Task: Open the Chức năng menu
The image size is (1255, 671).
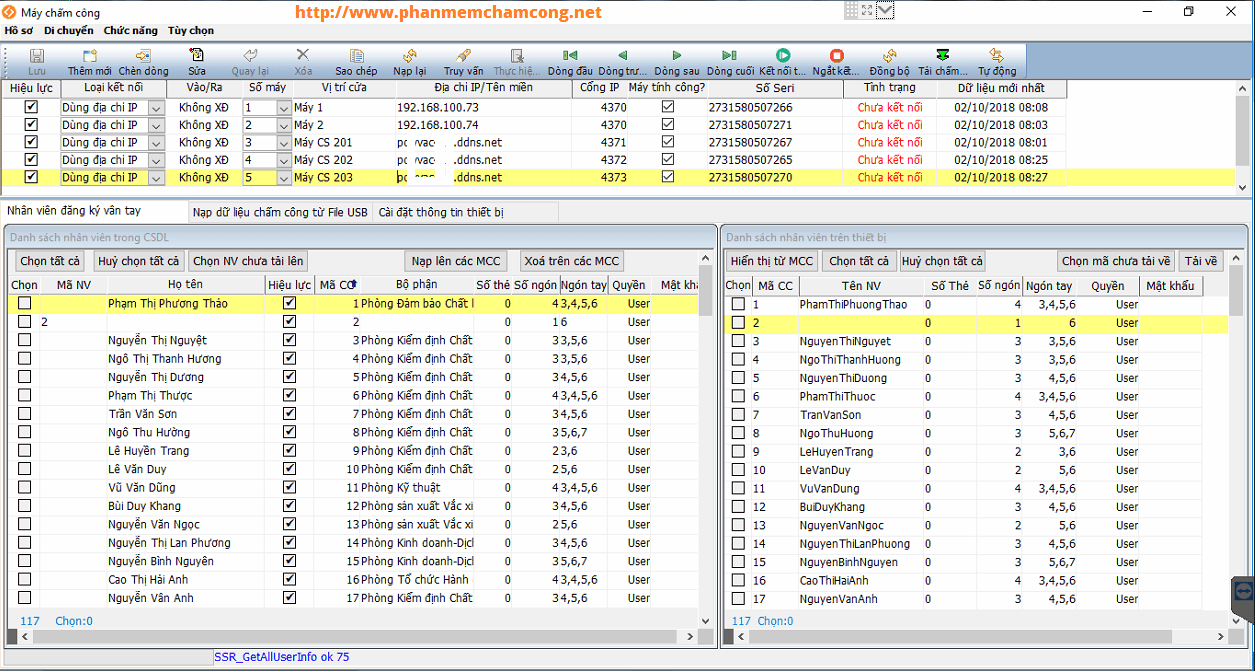Action: [130, 31]
